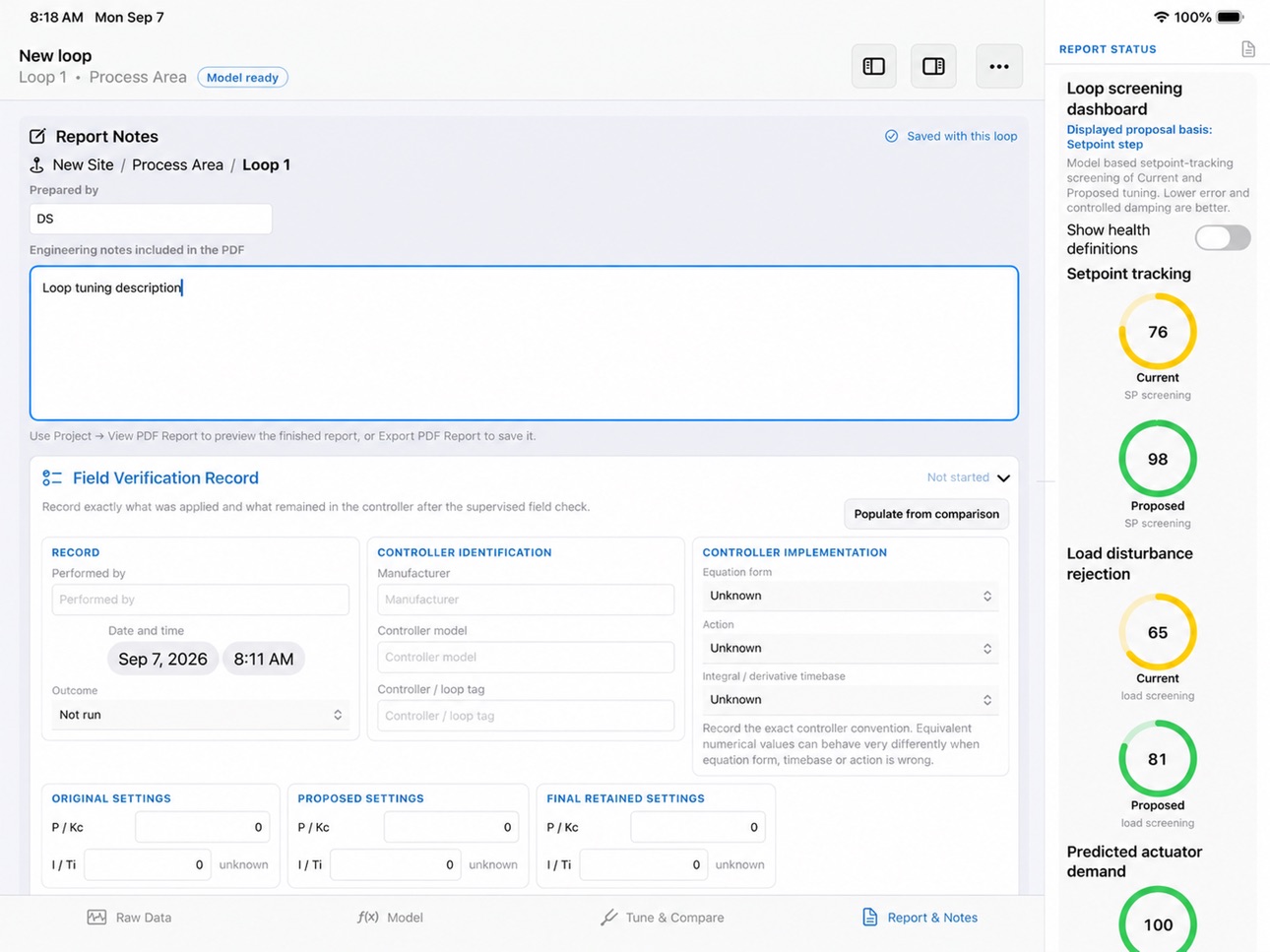The width and height of the screenshot is (1270, 952).
Task: Switch to the Raw Data tab
Action: click(129, 918)
